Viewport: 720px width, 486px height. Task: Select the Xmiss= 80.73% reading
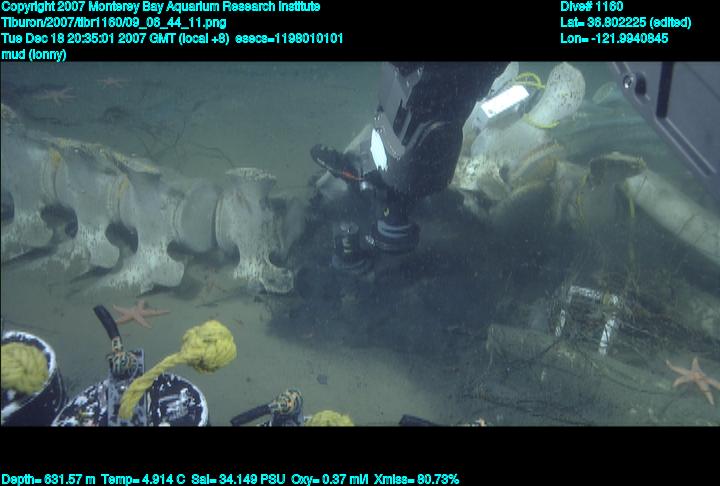click(x=416, y=479)
